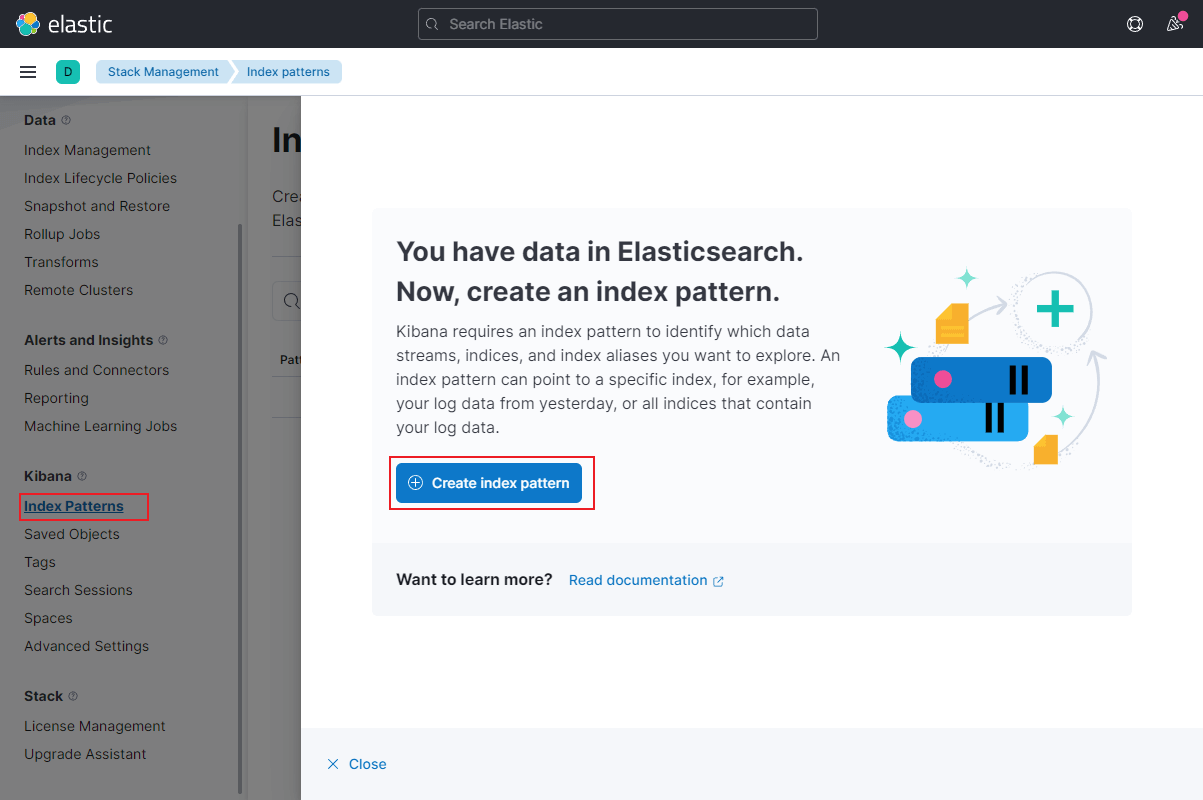Open Rules and Connectors
Screen dimensions: 1203x800
pos(96,370)
